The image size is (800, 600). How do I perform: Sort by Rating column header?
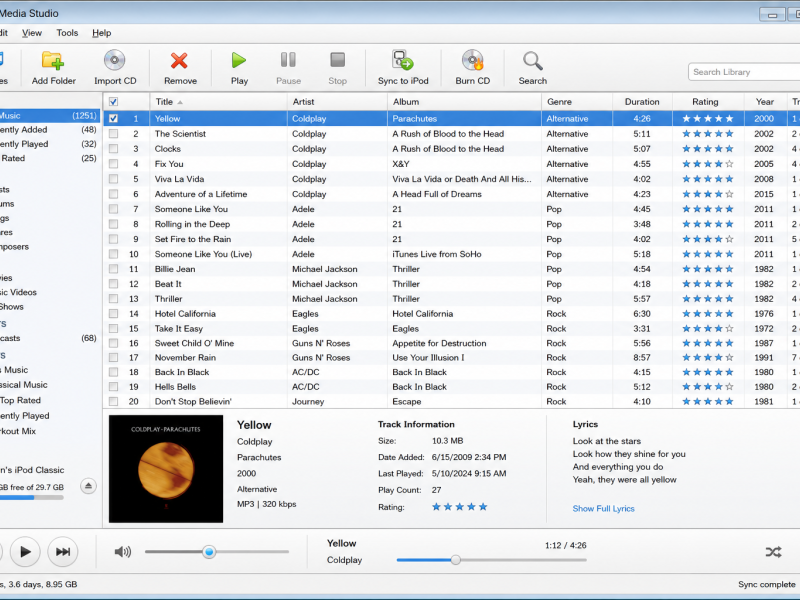(708, 102)
